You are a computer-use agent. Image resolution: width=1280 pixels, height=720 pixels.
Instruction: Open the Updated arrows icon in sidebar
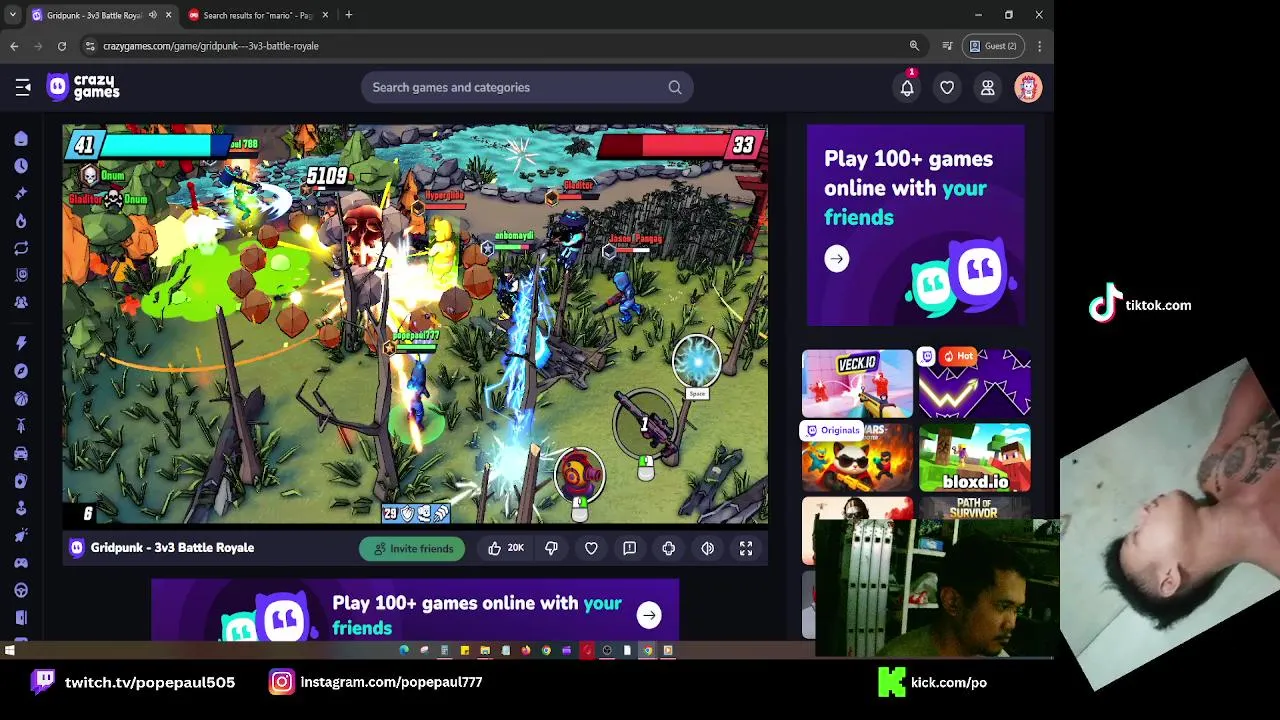click(x=21, y=248)
